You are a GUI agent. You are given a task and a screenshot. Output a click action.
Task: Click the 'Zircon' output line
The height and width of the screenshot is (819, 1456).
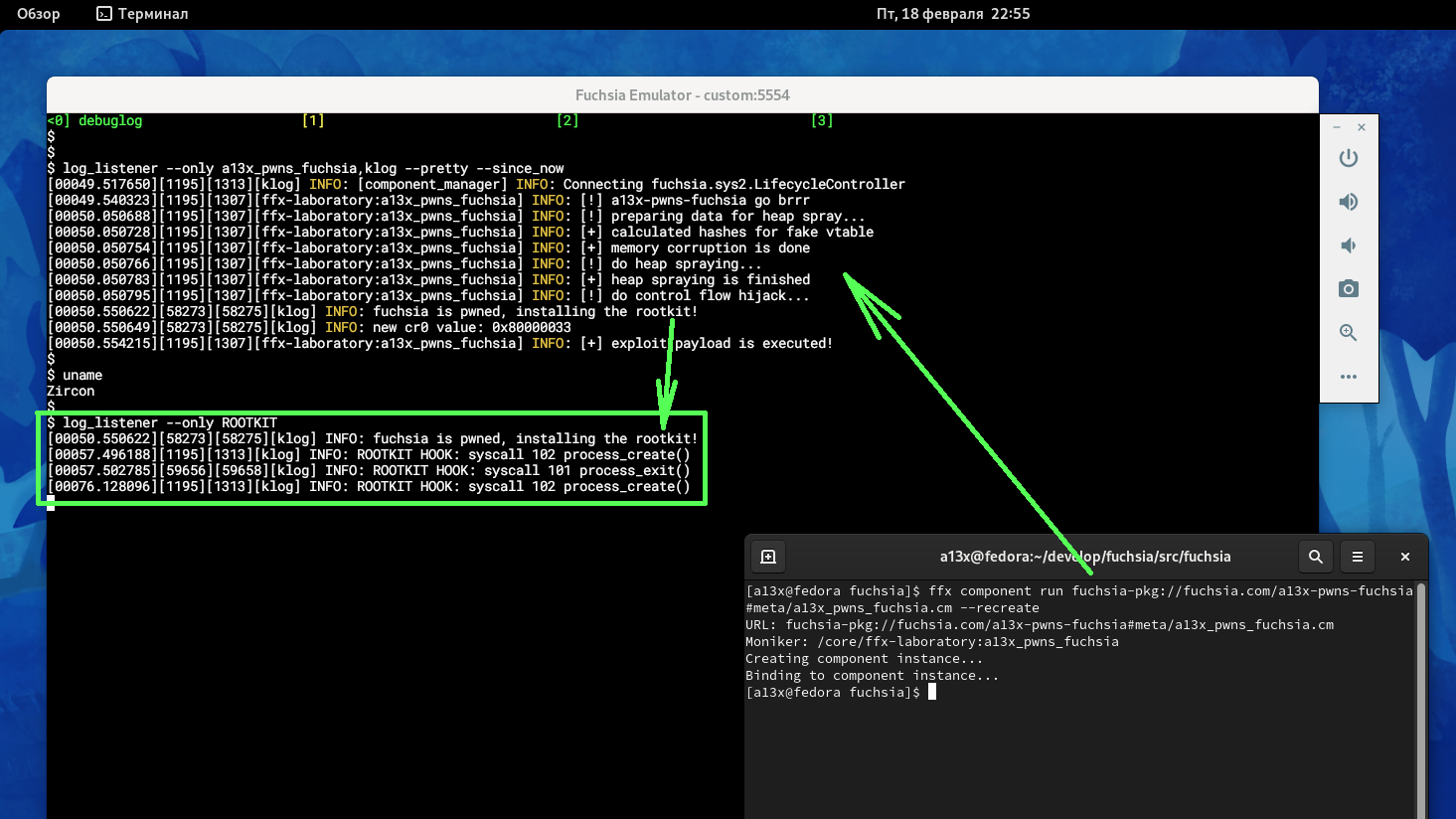[x=71, y=391]
